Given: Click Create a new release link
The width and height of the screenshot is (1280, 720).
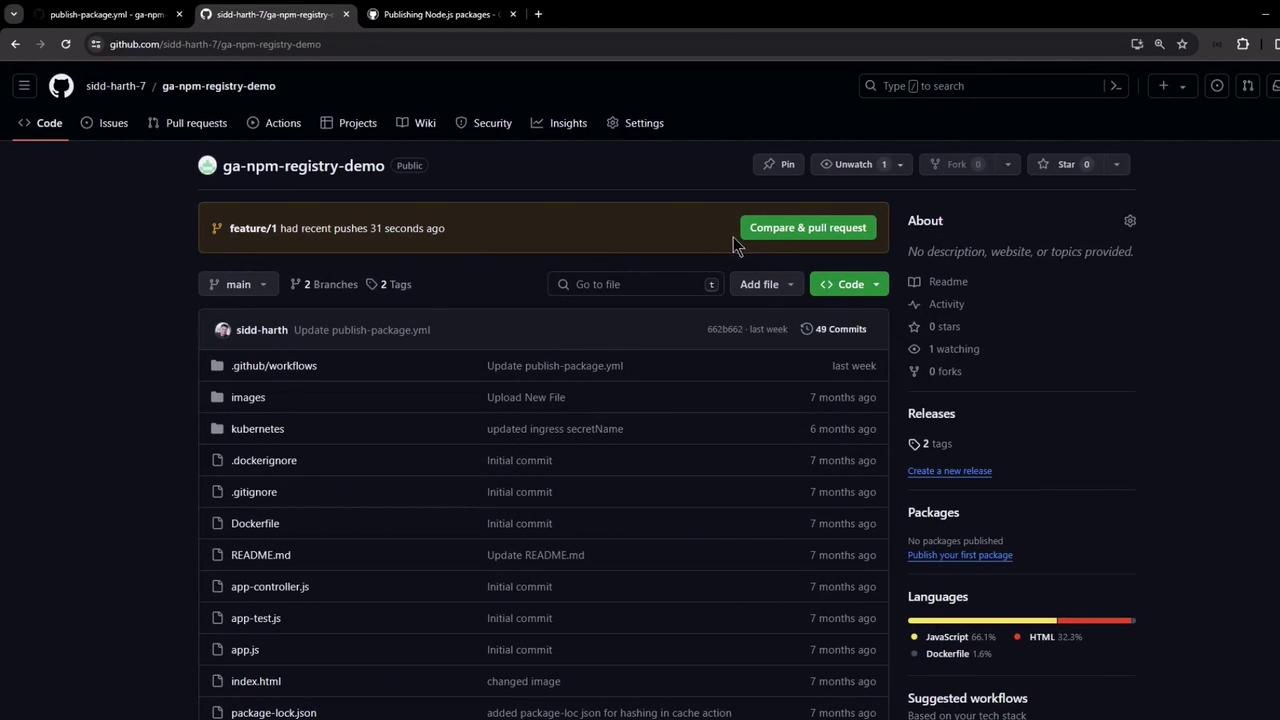Looking at the screenshot, I should 950,471.
